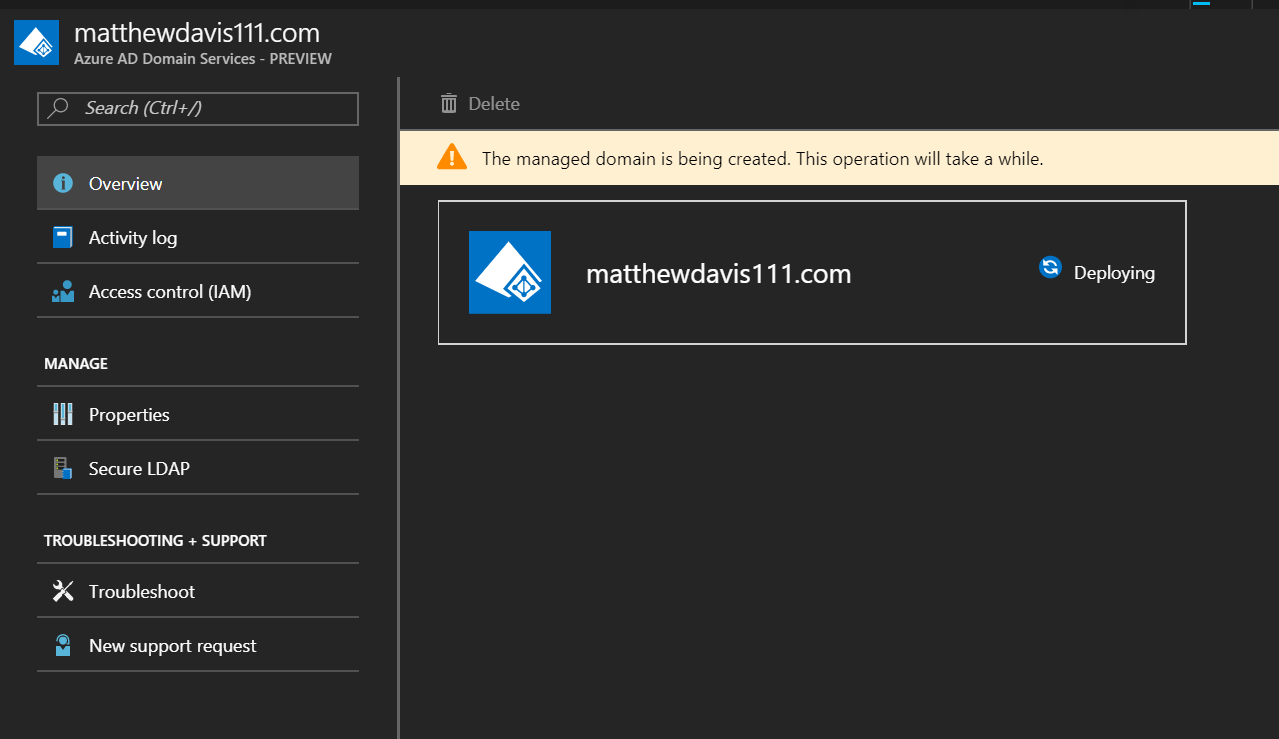Click the Access control (IAM) people icon

click(63, 292)
